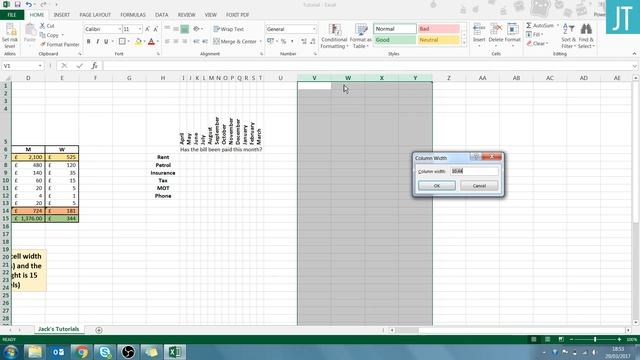This screenshot has height=360, width=640.
Task: Apply the Good cell style
Action: coord(395,40)
